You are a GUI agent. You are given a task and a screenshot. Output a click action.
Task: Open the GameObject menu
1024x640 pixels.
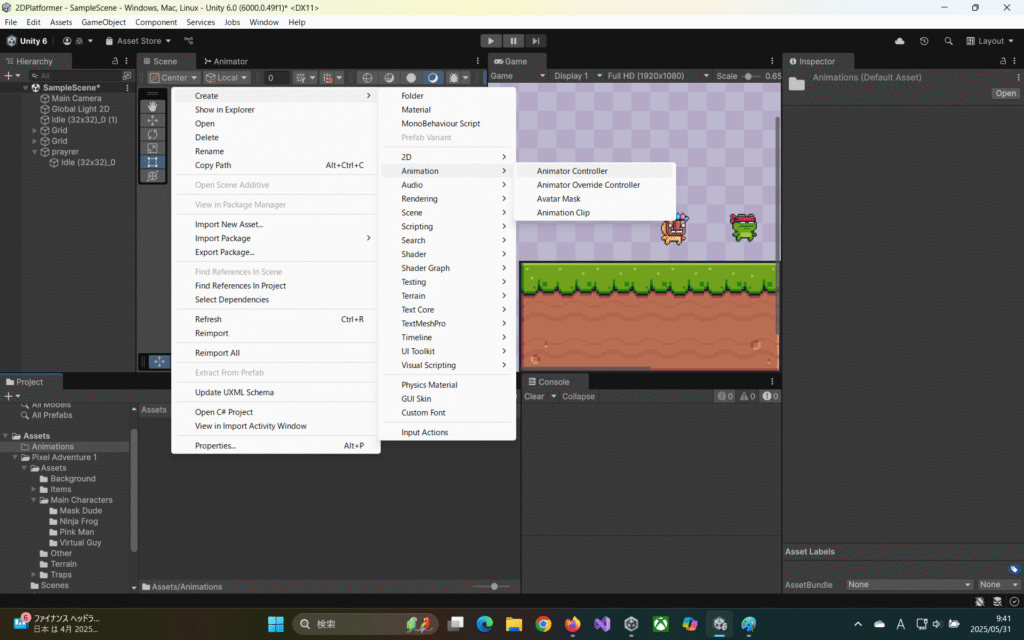[103, 22]
